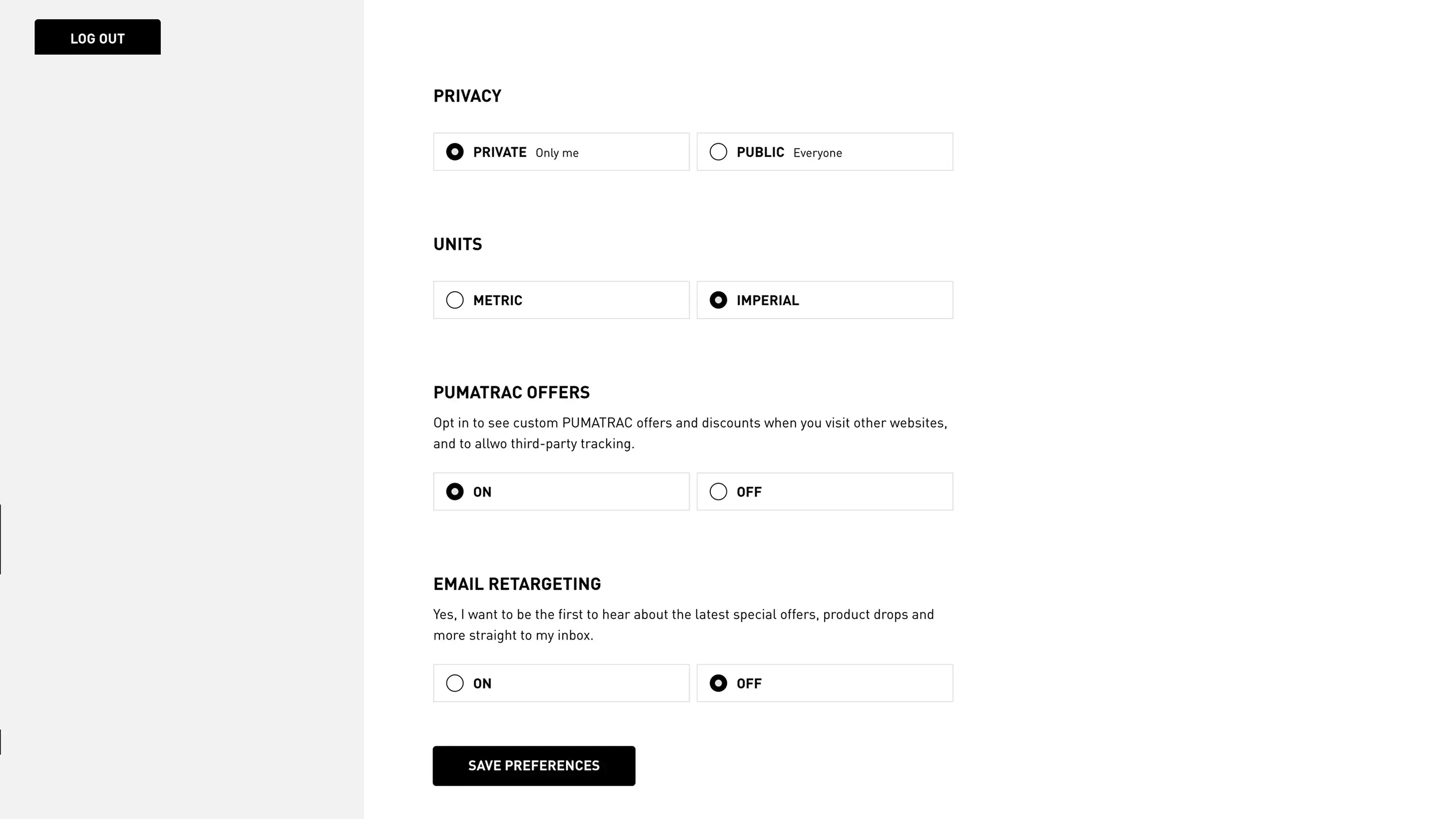Click the METRIC label text
Viewport: 1456px width, 819px height.
pos(497,301)
